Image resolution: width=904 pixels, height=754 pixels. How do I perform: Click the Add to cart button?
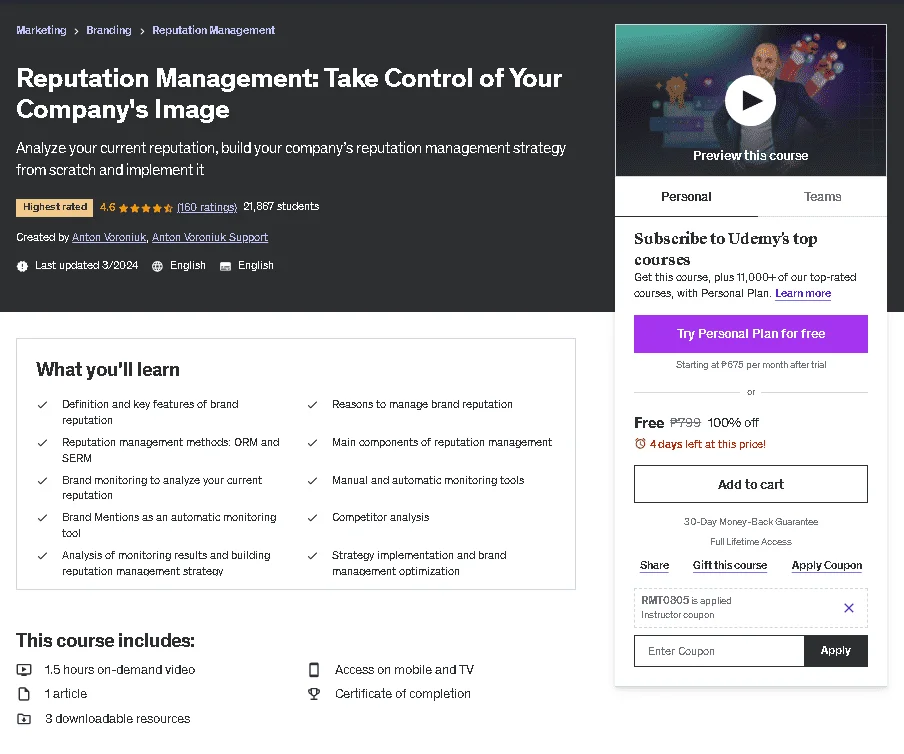[751, 484]
